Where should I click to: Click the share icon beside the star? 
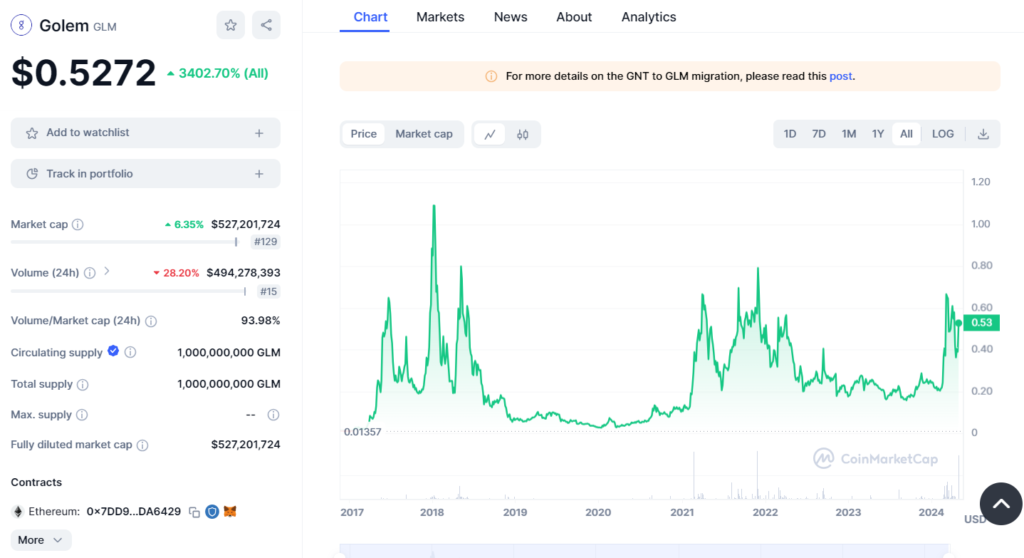(266, 25)
